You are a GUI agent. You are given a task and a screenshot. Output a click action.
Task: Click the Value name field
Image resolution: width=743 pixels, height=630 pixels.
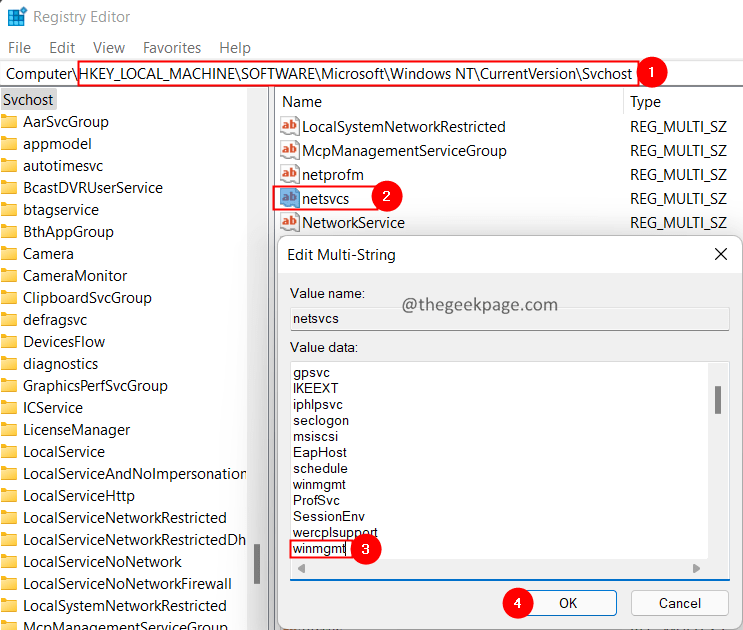pos(509,319)
